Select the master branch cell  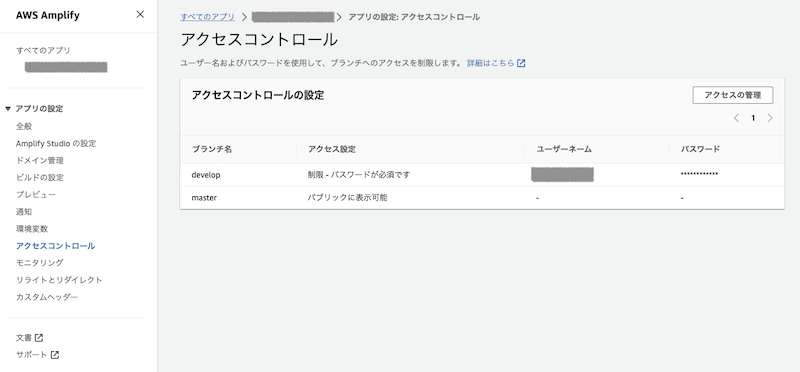[x=204, y=197]
